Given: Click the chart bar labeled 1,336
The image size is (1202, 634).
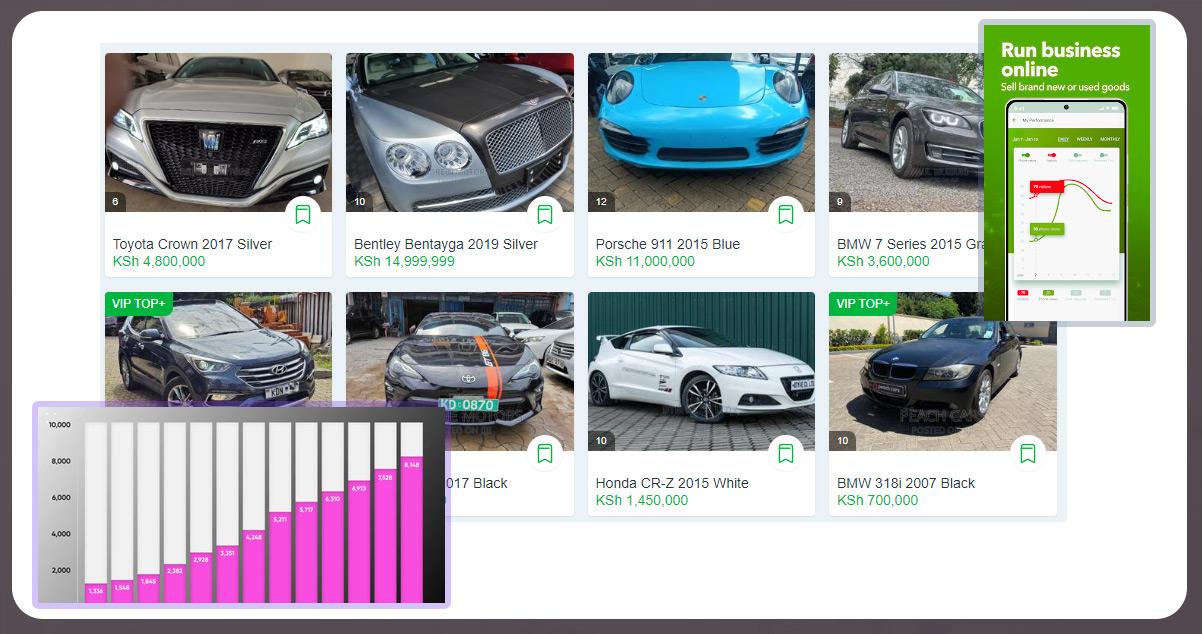Looking at the screenshot, I should pyautogui.click(x=96, y=593).
